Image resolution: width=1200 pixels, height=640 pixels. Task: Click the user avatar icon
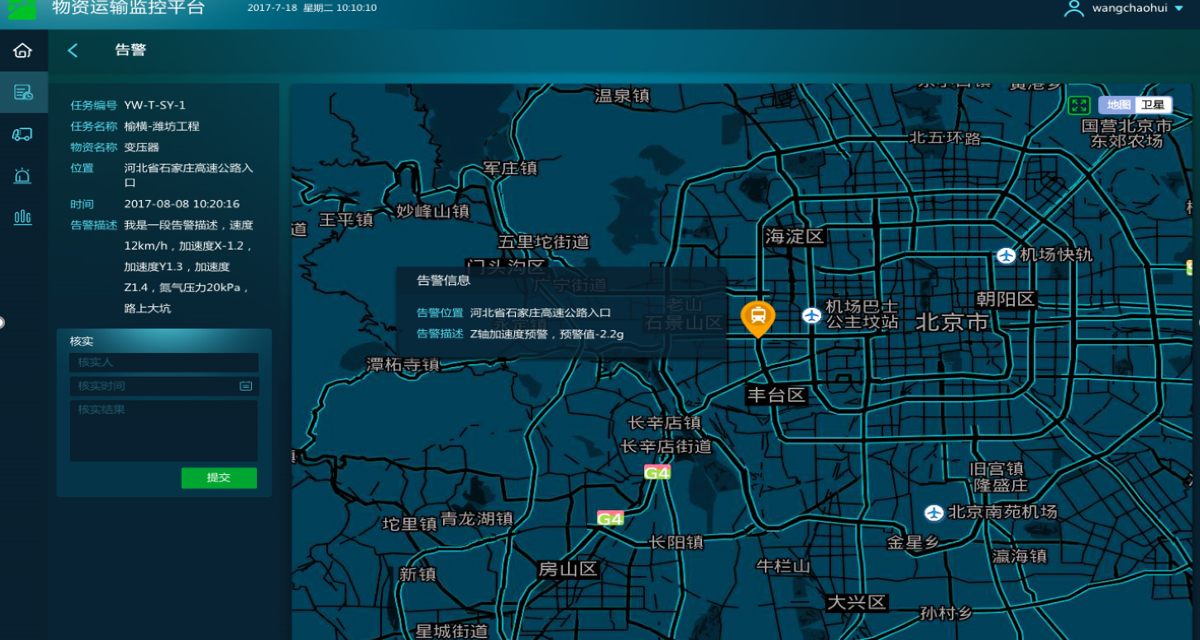[1073, 8]
